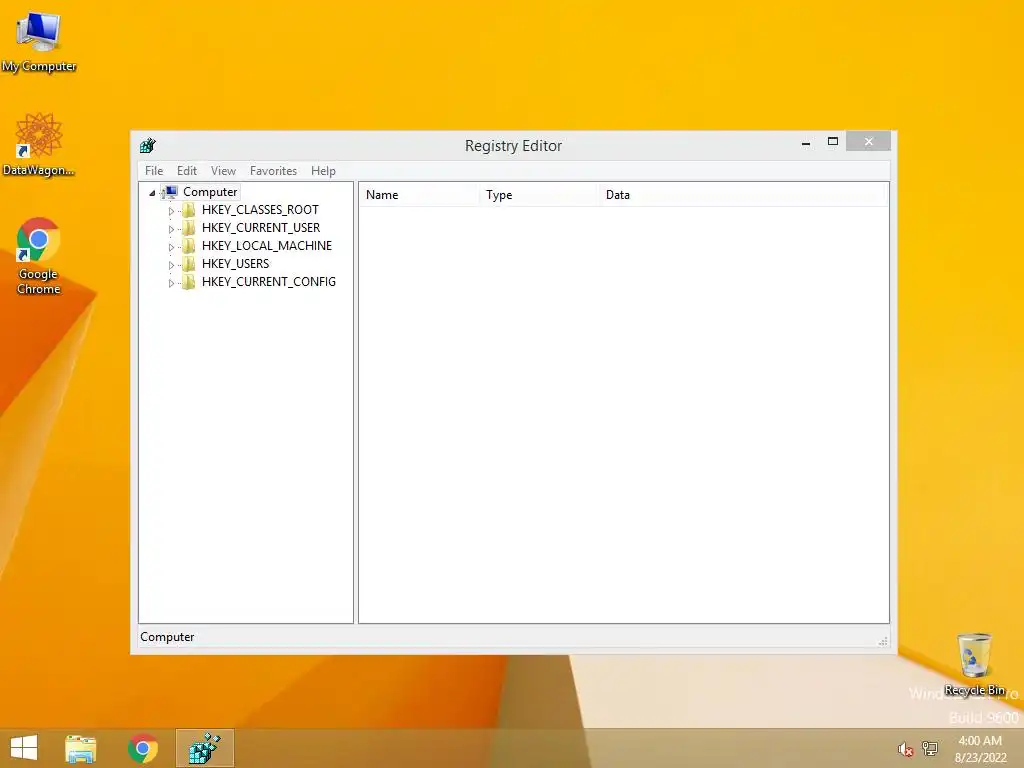The image size is (1024, 768).
Task: Maximize the Registry Editor window
Action: [x=833, y=141]
